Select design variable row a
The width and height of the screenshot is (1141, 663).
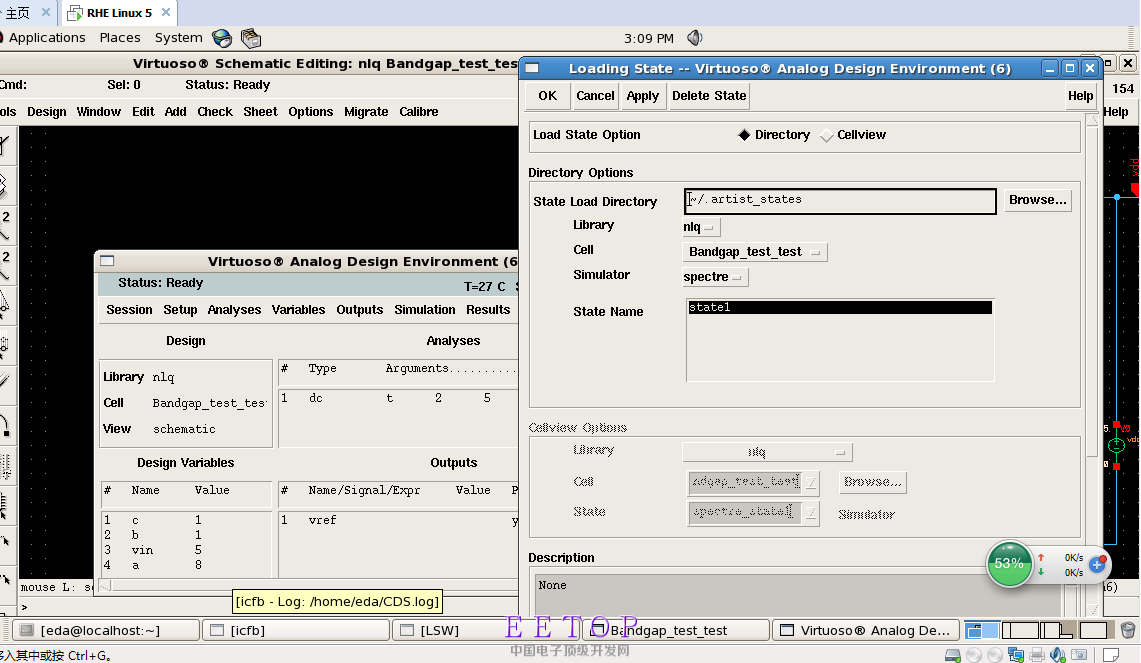tap(186, 565)
